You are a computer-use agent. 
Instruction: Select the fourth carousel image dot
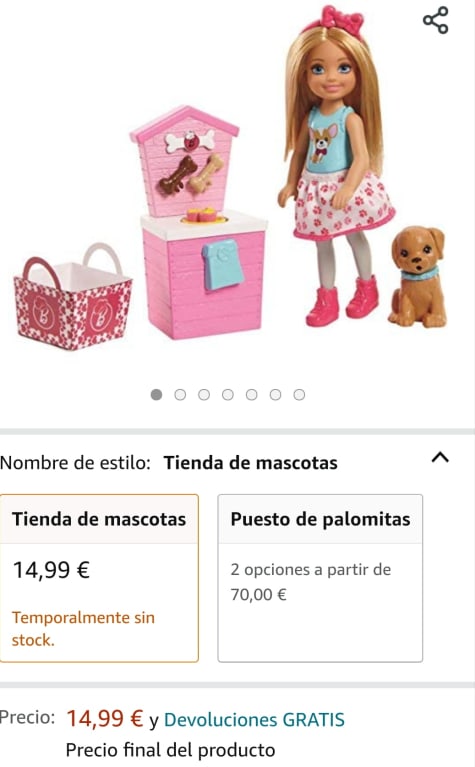(x=228, y=395)
